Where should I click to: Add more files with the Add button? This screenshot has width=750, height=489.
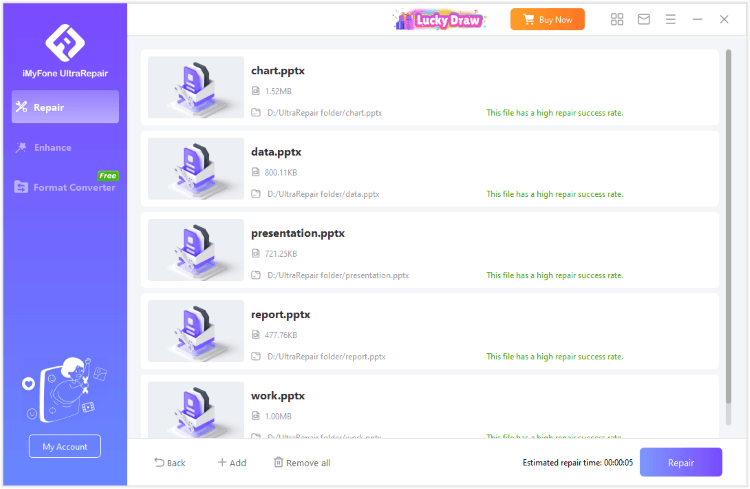(232, 463)
